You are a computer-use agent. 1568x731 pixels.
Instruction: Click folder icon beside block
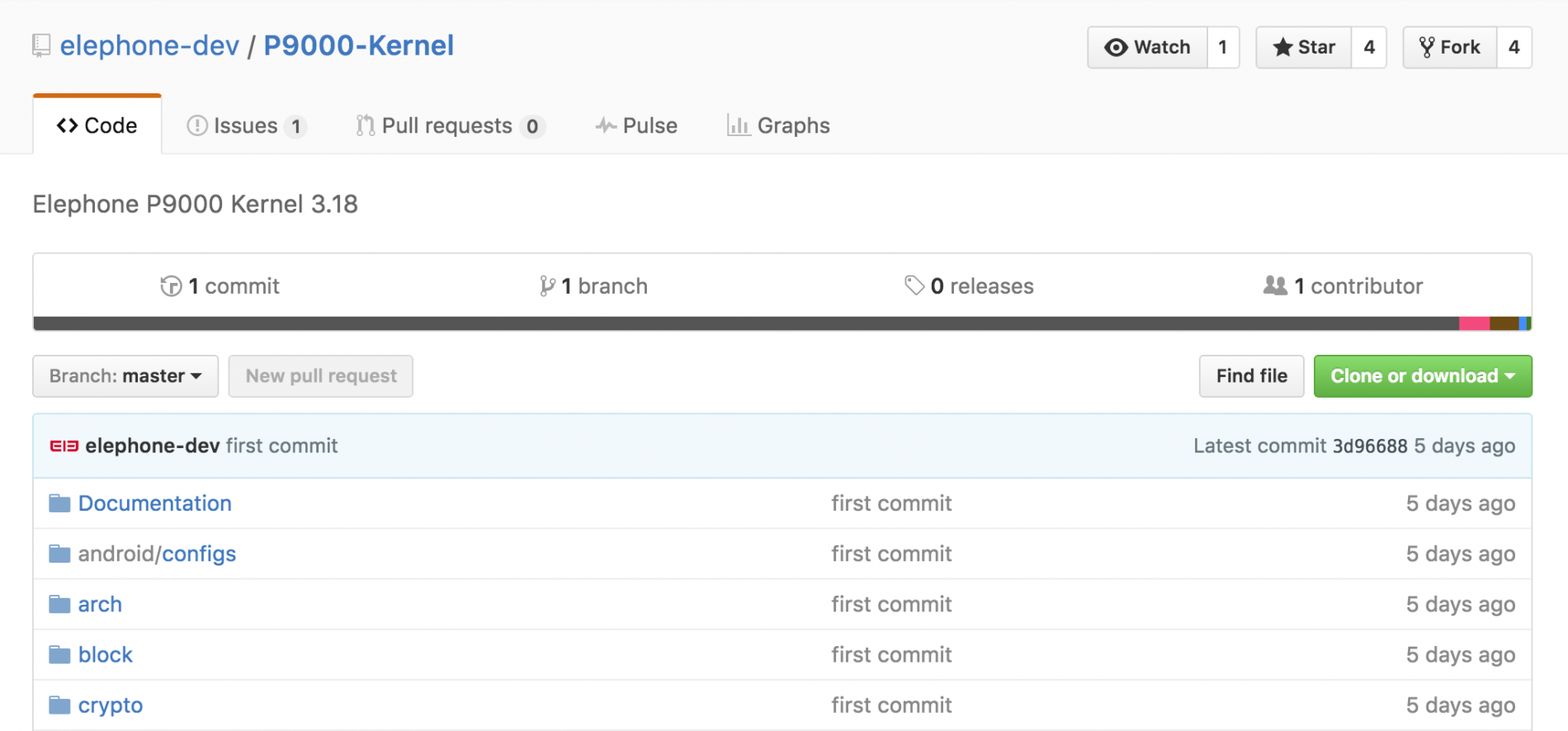[59, 655]
